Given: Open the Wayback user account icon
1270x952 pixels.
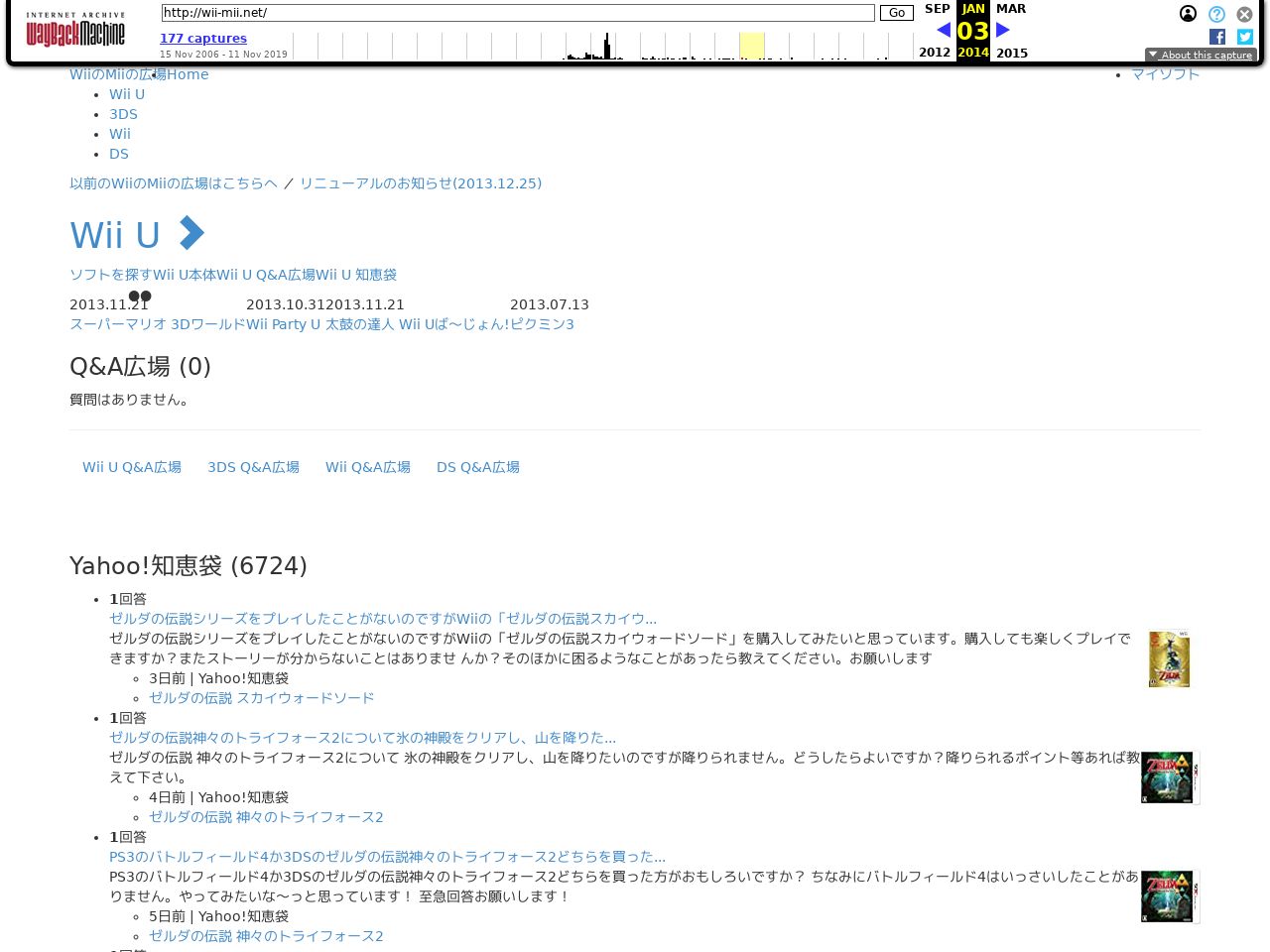Looking at the screenshot, I should (1188, 14).
